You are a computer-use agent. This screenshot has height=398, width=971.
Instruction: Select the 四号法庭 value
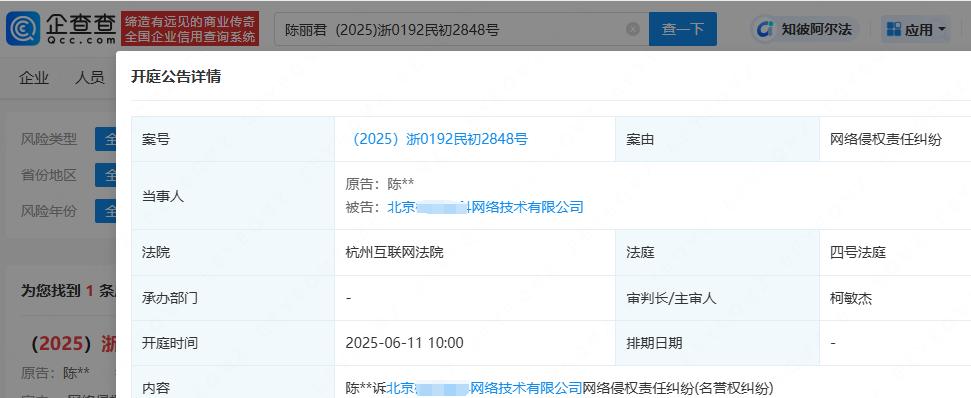pyautogui.click(x=858, y=252)
